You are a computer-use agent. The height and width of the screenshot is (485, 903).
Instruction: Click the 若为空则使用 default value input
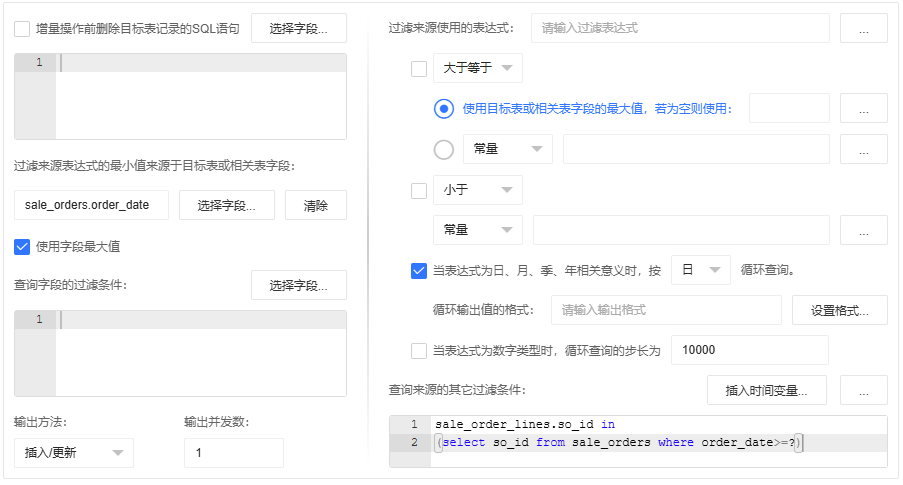click(x=789, y=108)
